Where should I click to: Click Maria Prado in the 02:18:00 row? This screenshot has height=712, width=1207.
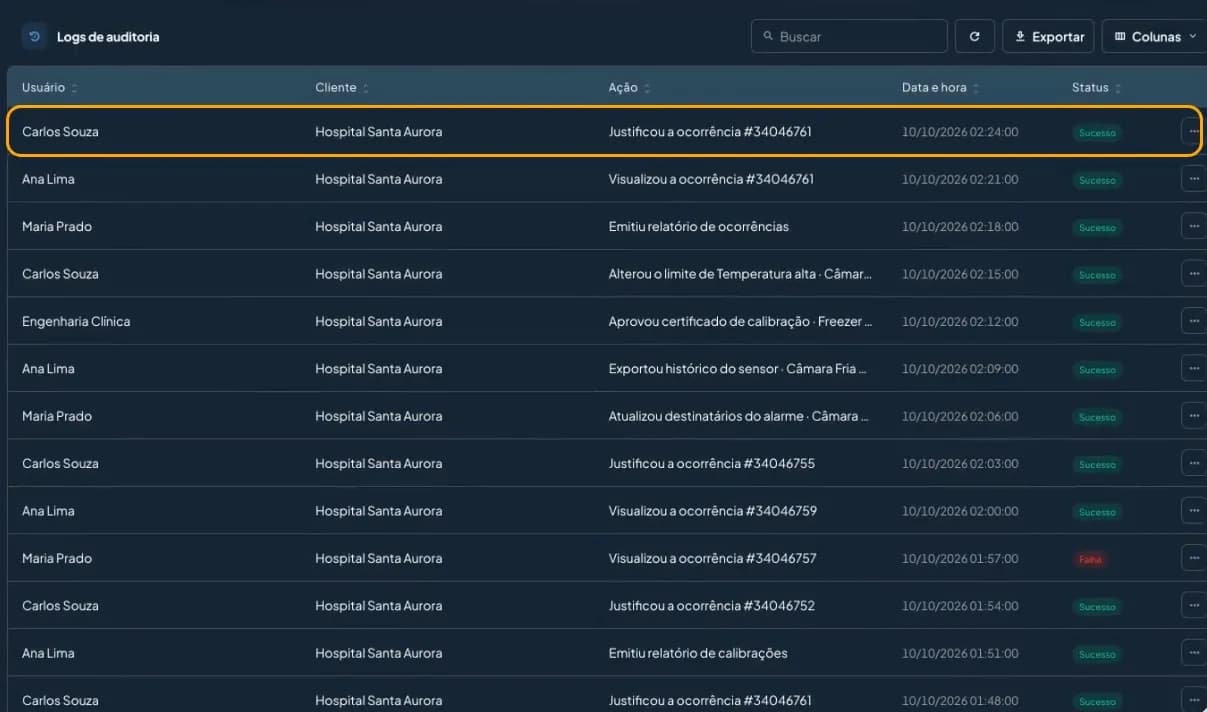pos(57,226)
